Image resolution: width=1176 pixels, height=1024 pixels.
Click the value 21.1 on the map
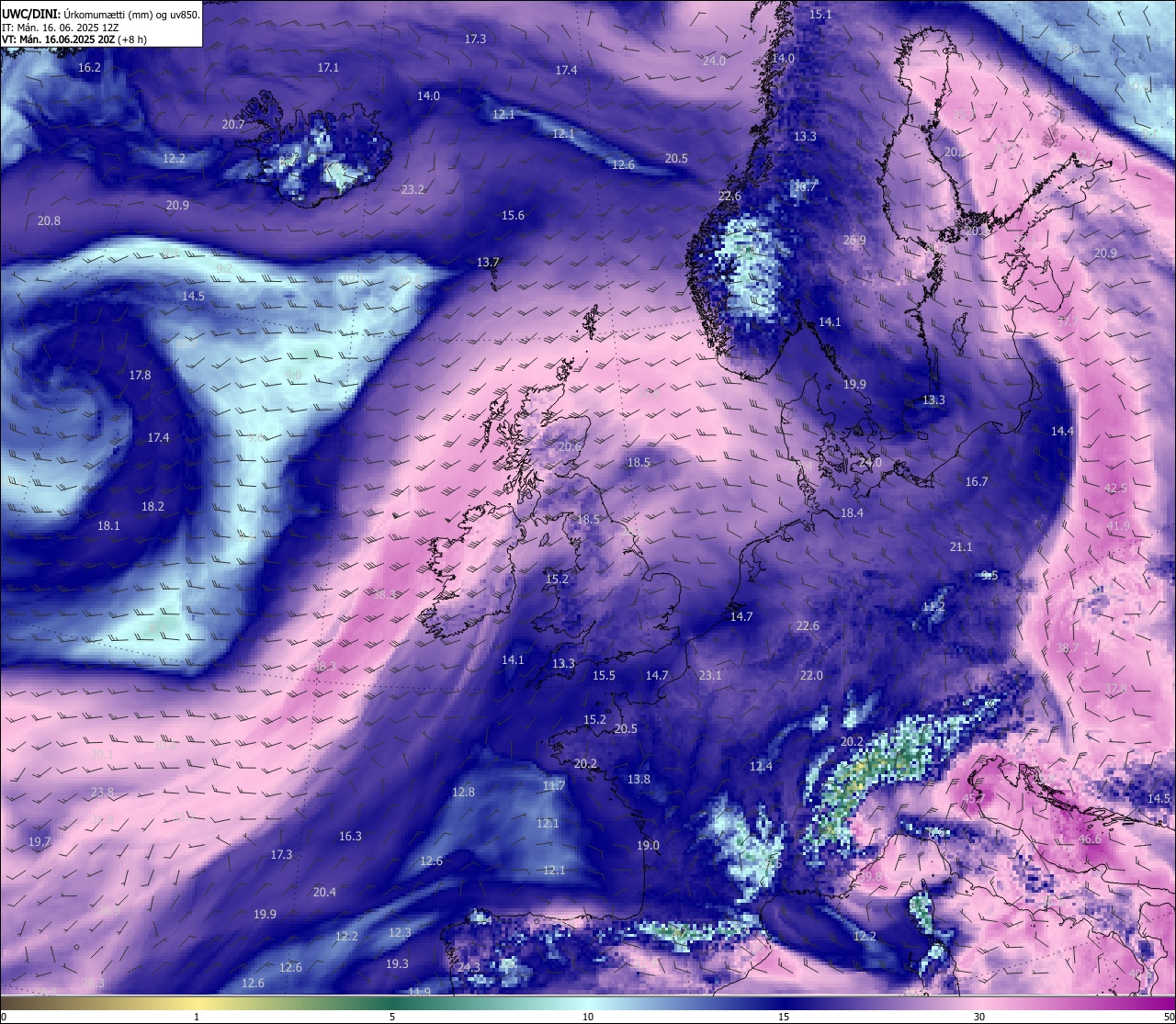pyautogui.click(x=960, y=547)
